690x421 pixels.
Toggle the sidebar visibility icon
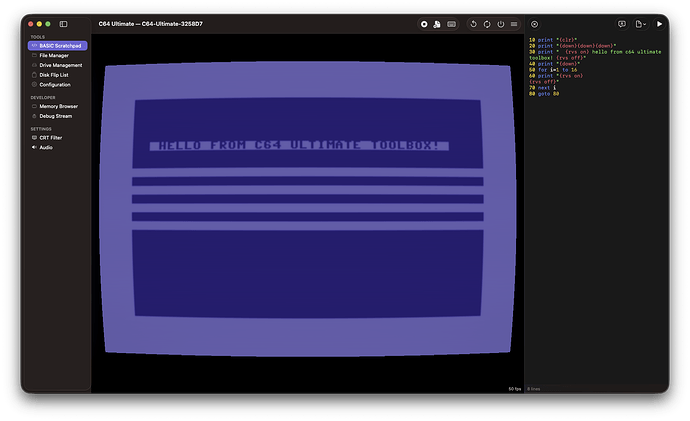[63, 24]
